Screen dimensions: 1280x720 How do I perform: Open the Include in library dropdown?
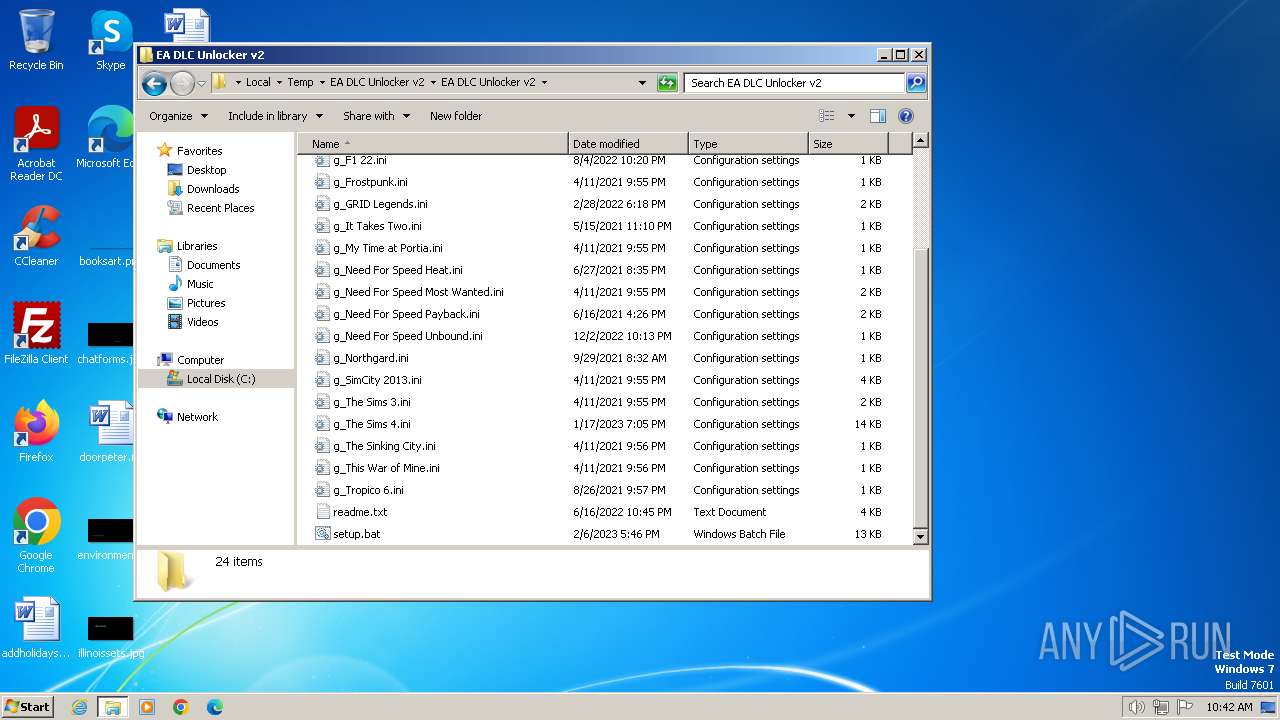[x=275, y=116]
